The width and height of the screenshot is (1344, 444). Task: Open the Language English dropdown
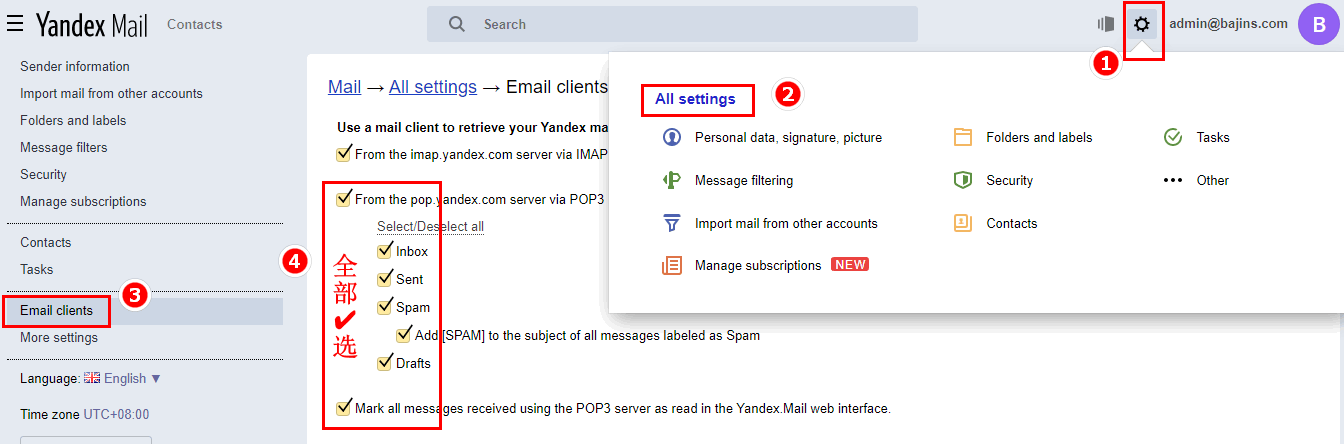123,378
